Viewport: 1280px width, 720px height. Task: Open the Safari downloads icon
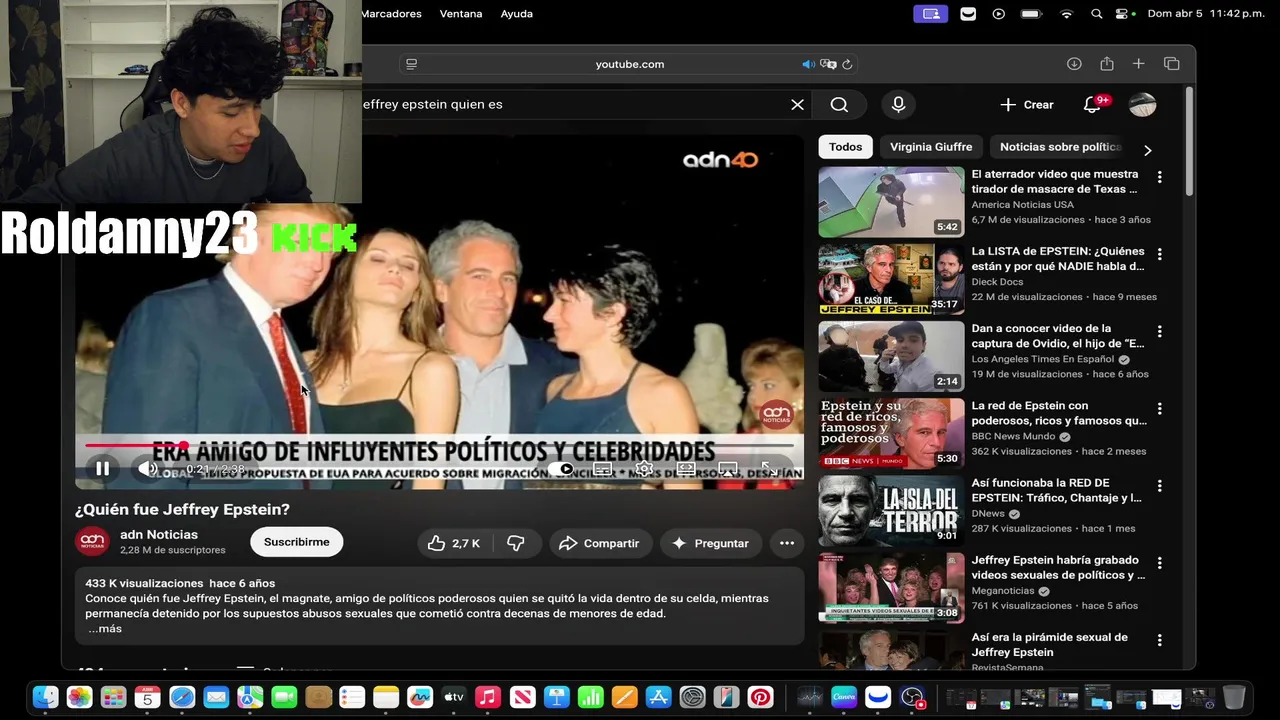[1074, 64]
